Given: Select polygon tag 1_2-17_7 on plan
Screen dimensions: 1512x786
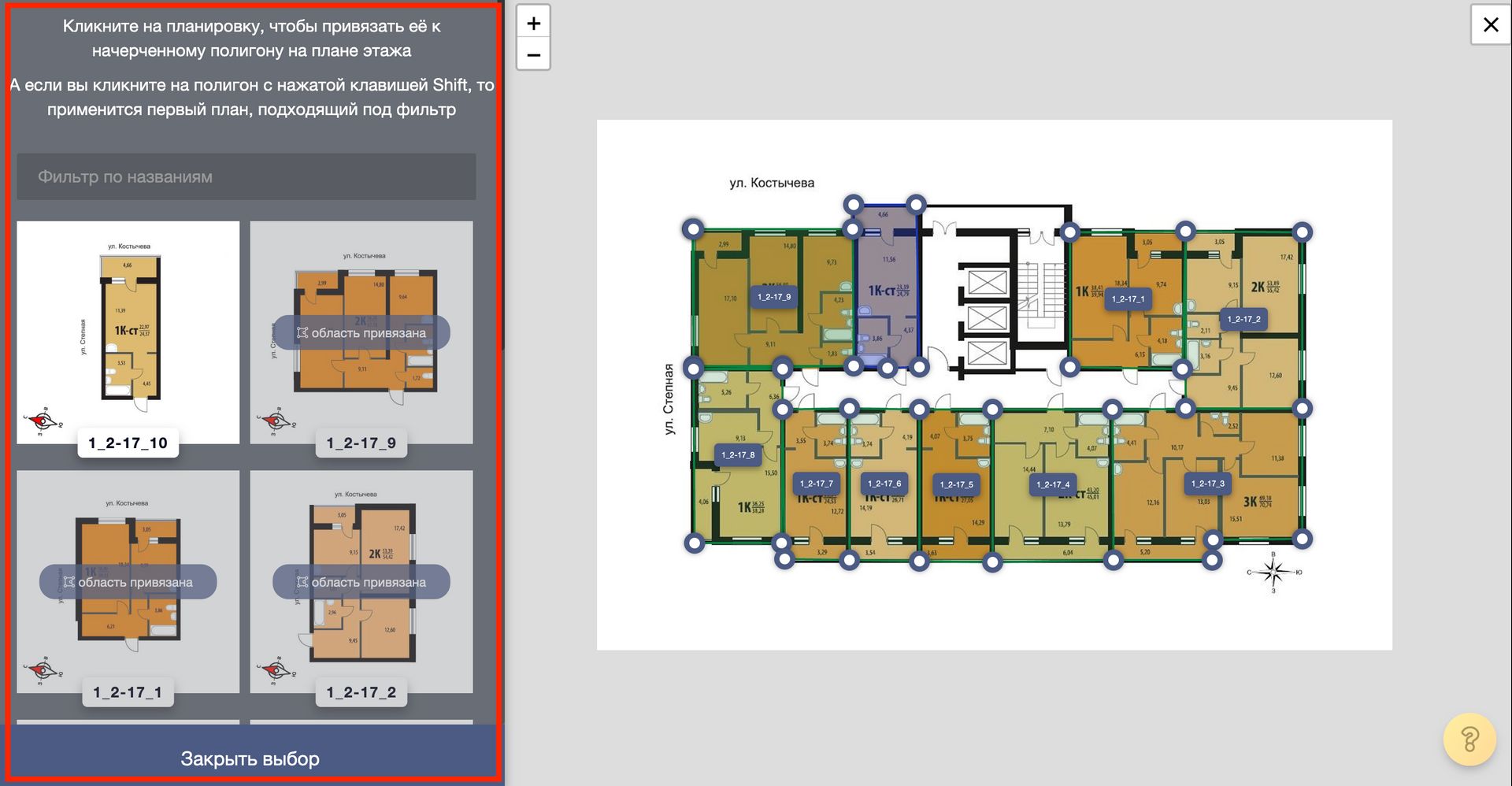Looking at the screenshot, I should 817,484.
